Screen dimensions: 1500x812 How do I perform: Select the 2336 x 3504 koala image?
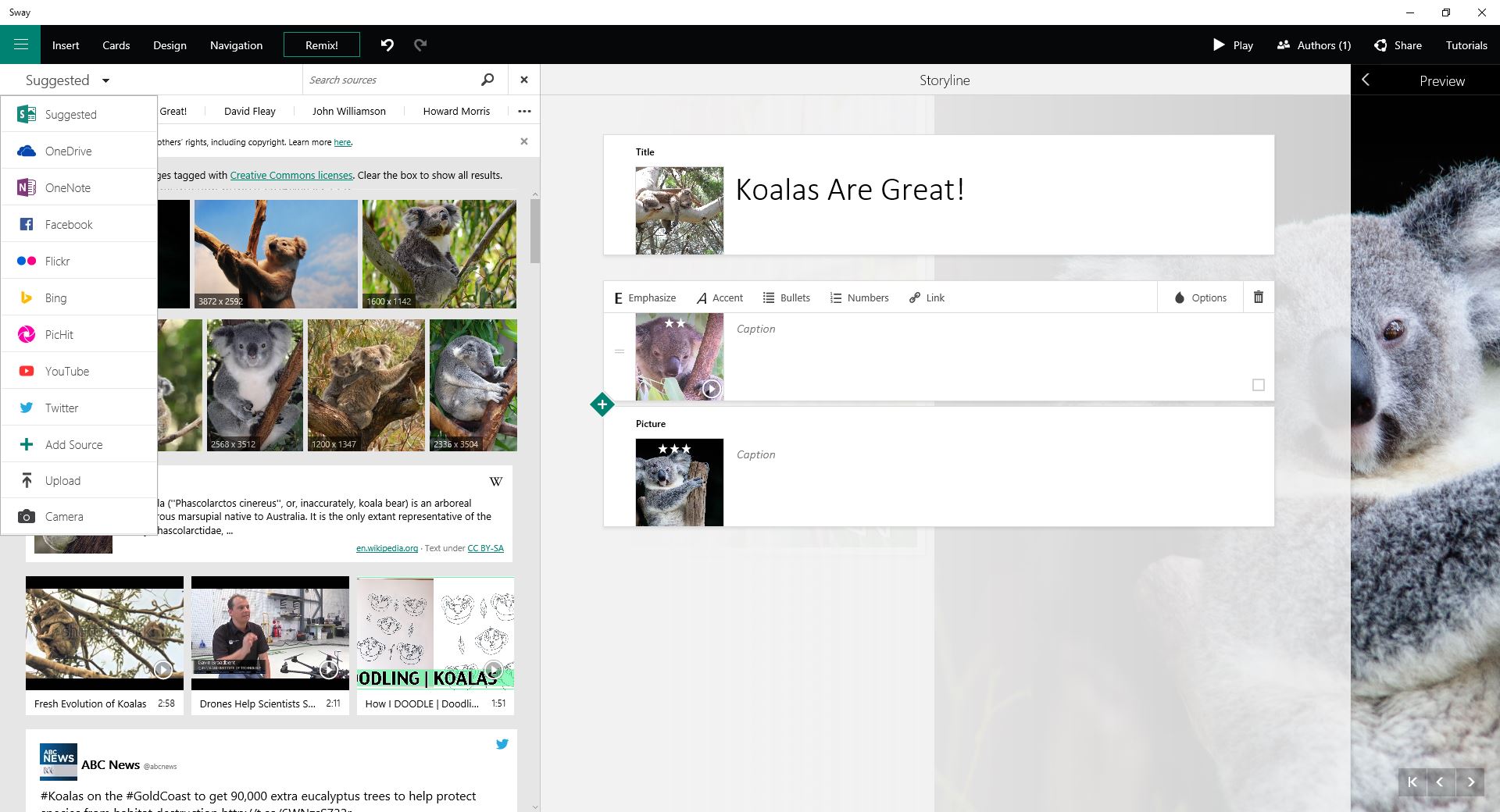(x=473, y=385)
